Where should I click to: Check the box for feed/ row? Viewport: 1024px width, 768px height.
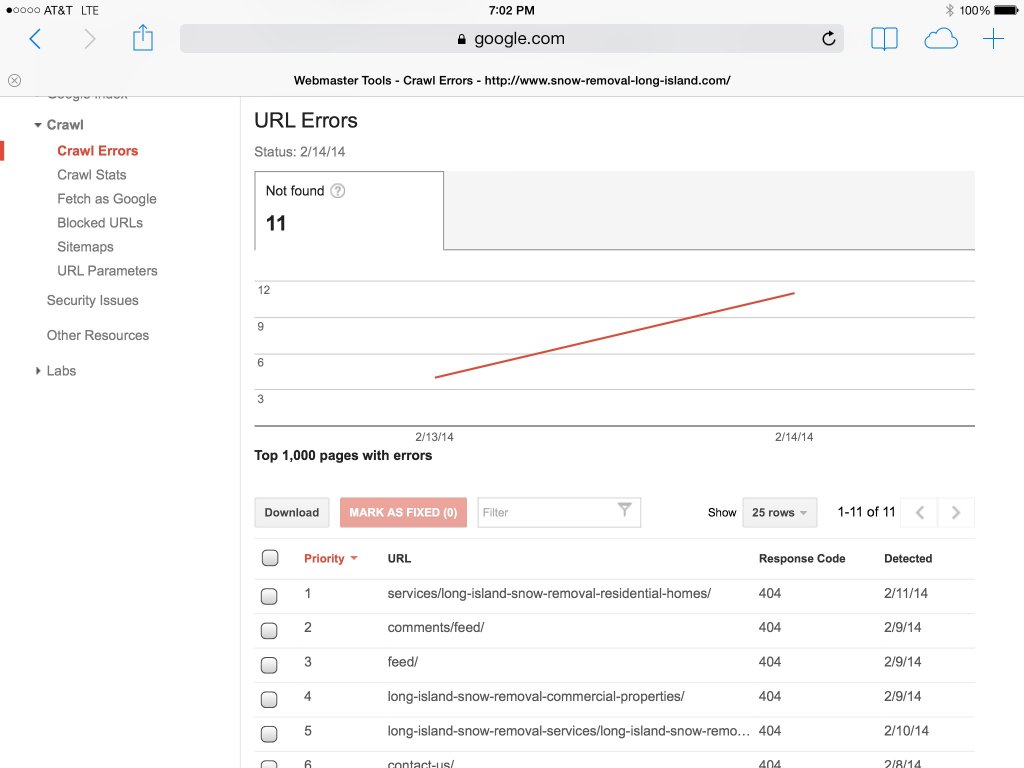point(269,665)
